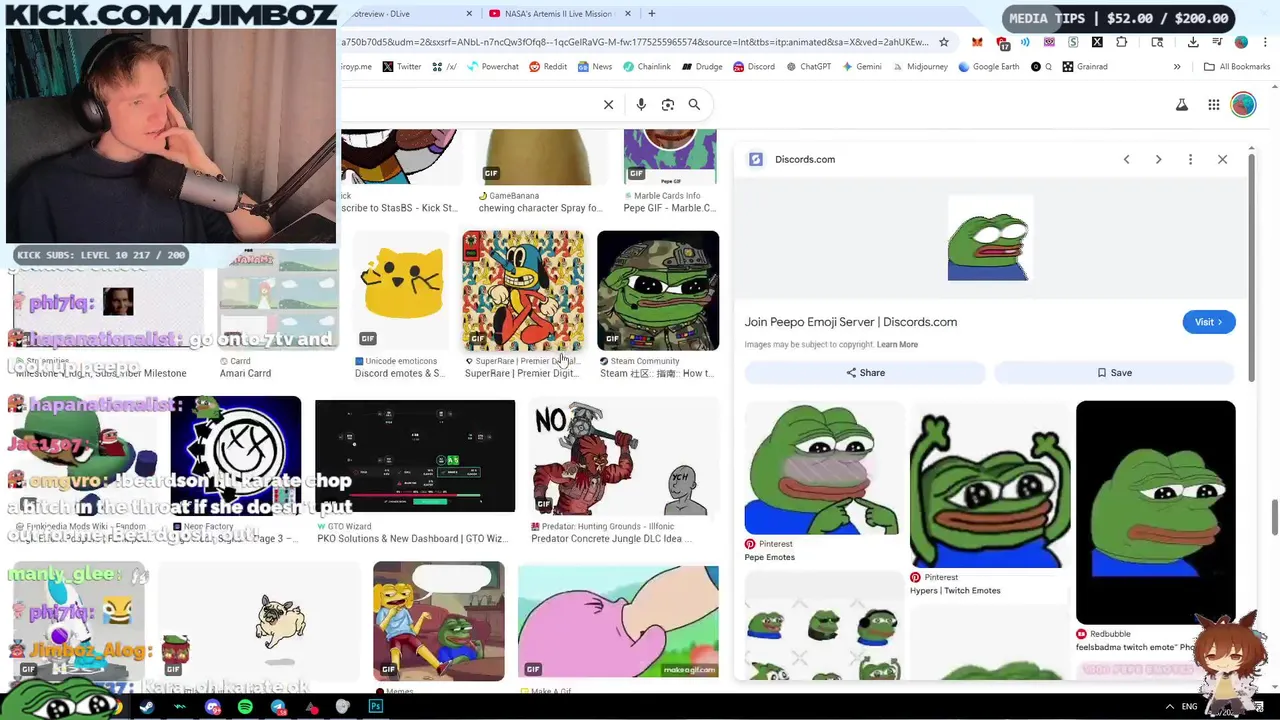Bookmark this page with the star icon
1280x720 pixels.
[943, 42]
